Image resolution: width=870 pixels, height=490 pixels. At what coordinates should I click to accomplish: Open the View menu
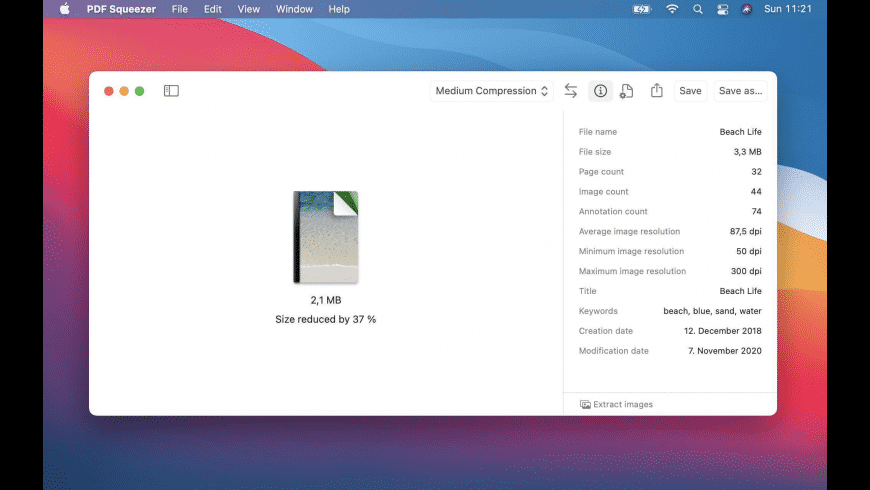(249, 9)
